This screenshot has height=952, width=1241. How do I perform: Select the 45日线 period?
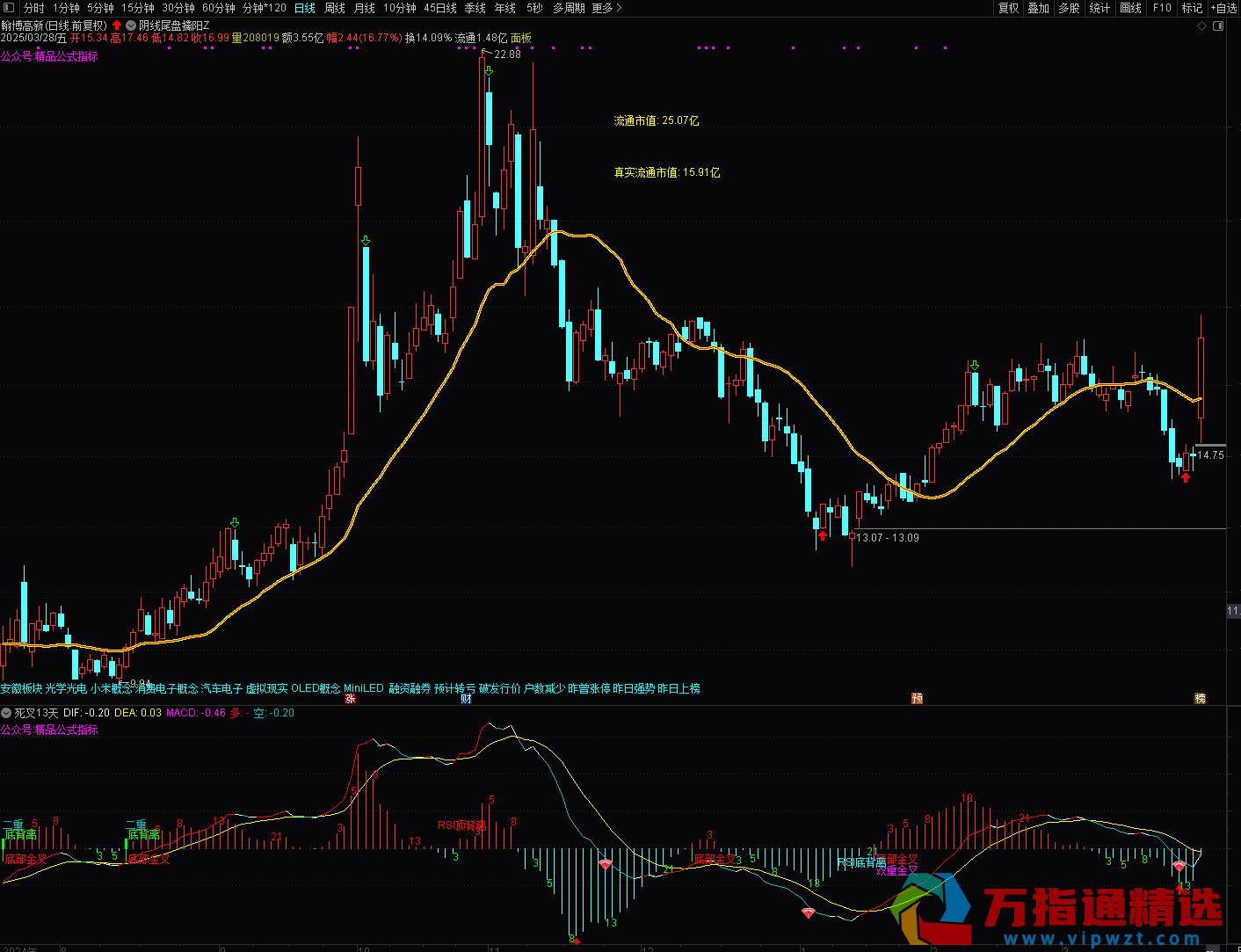440,8
